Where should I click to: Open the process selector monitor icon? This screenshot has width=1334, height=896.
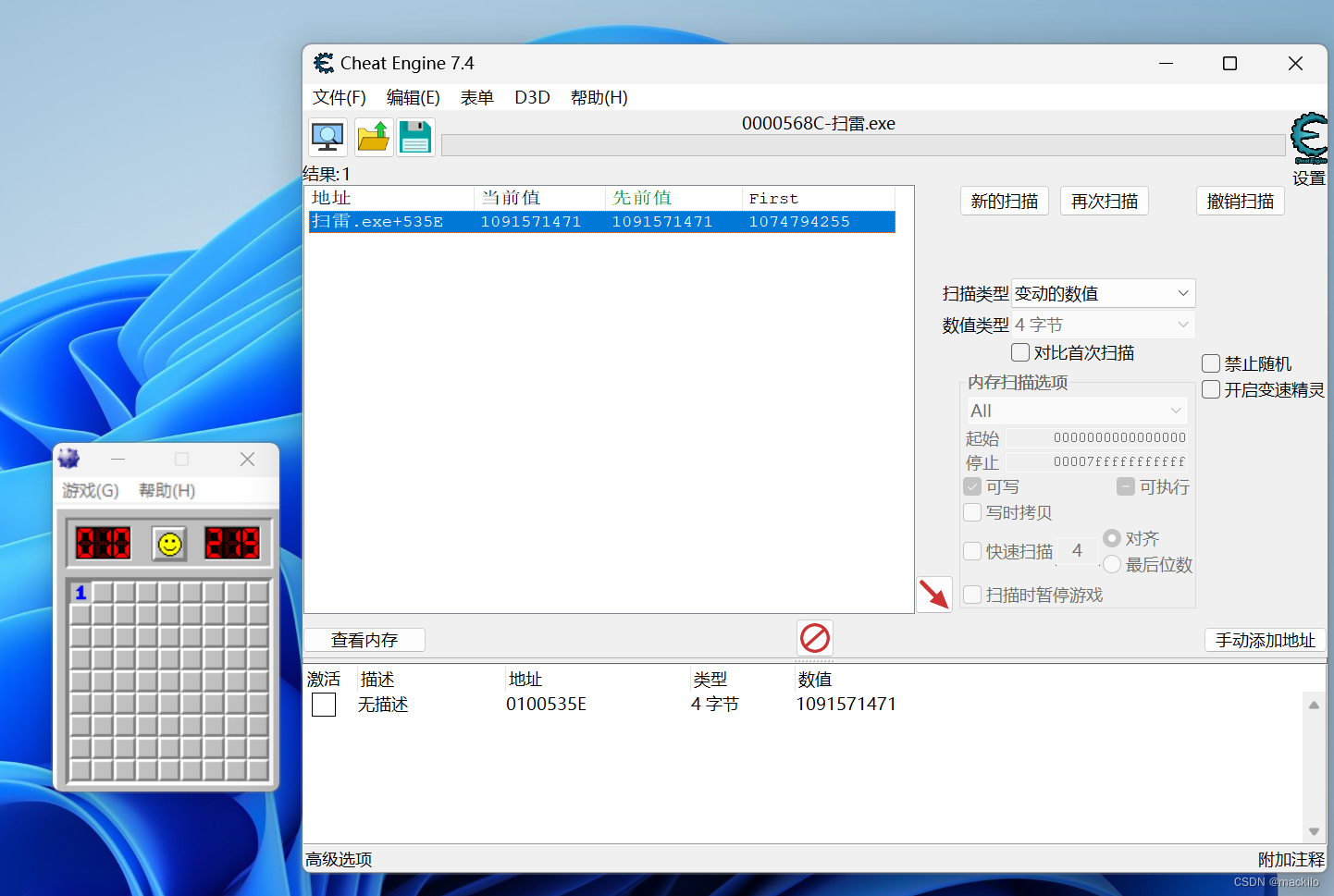point(327,137)
